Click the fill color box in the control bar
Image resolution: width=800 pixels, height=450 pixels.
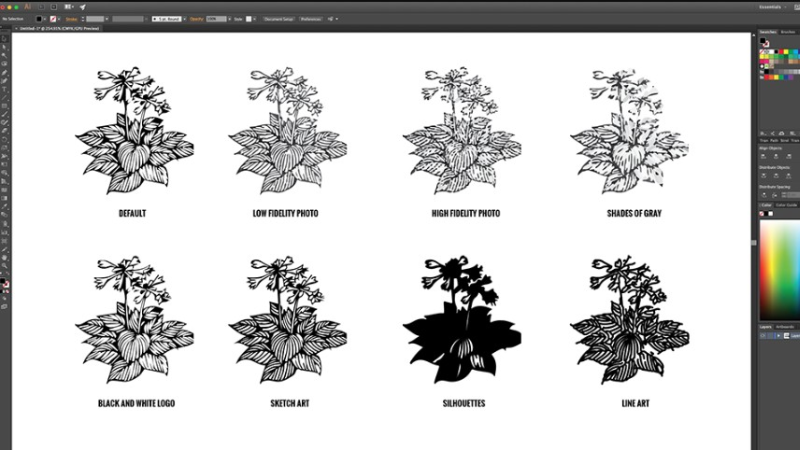[40, 19]
